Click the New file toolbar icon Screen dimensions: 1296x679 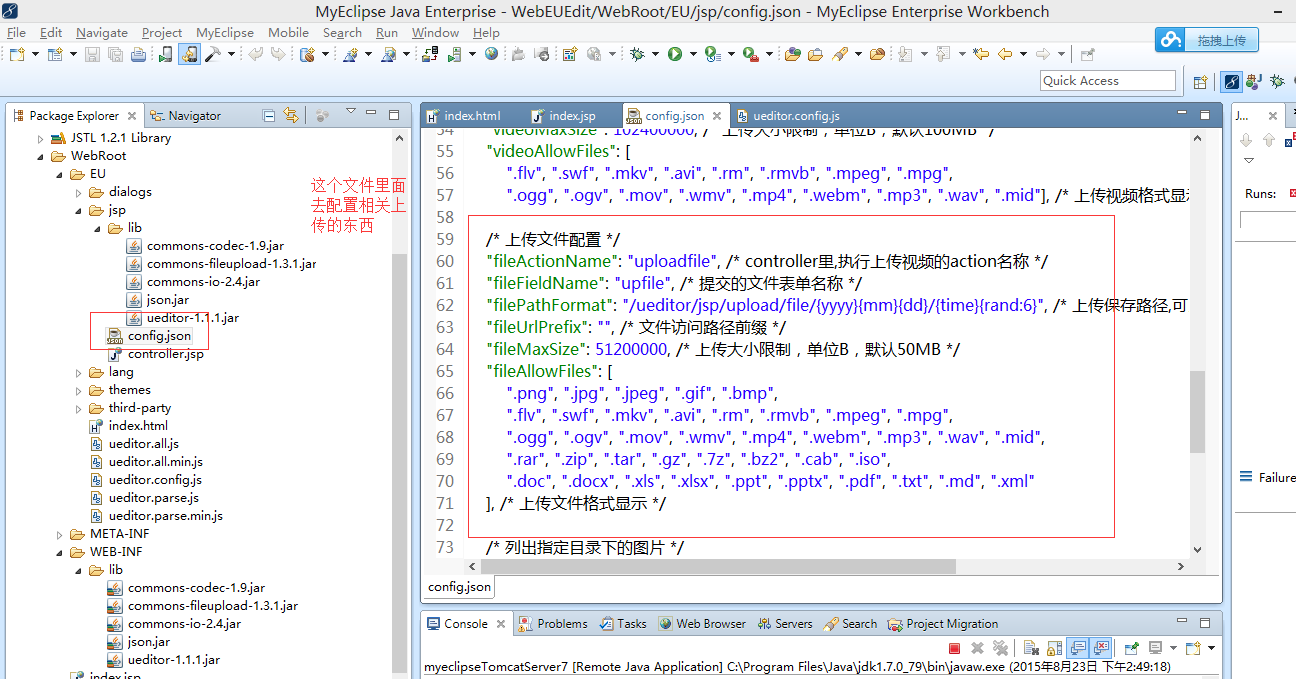coord(17,54)
